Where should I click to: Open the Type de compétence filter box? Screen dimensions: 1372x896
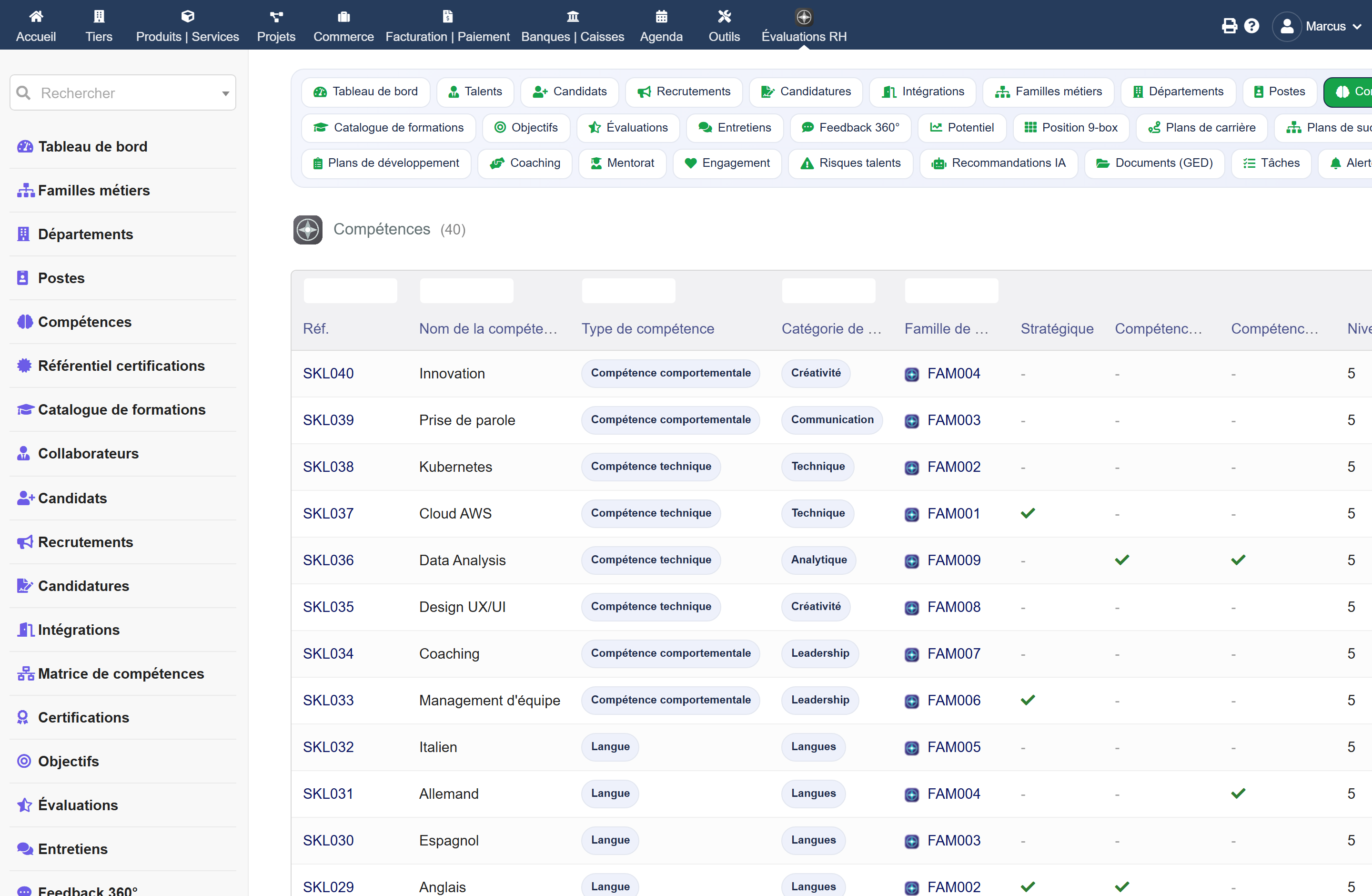click(x=628, y=291)
